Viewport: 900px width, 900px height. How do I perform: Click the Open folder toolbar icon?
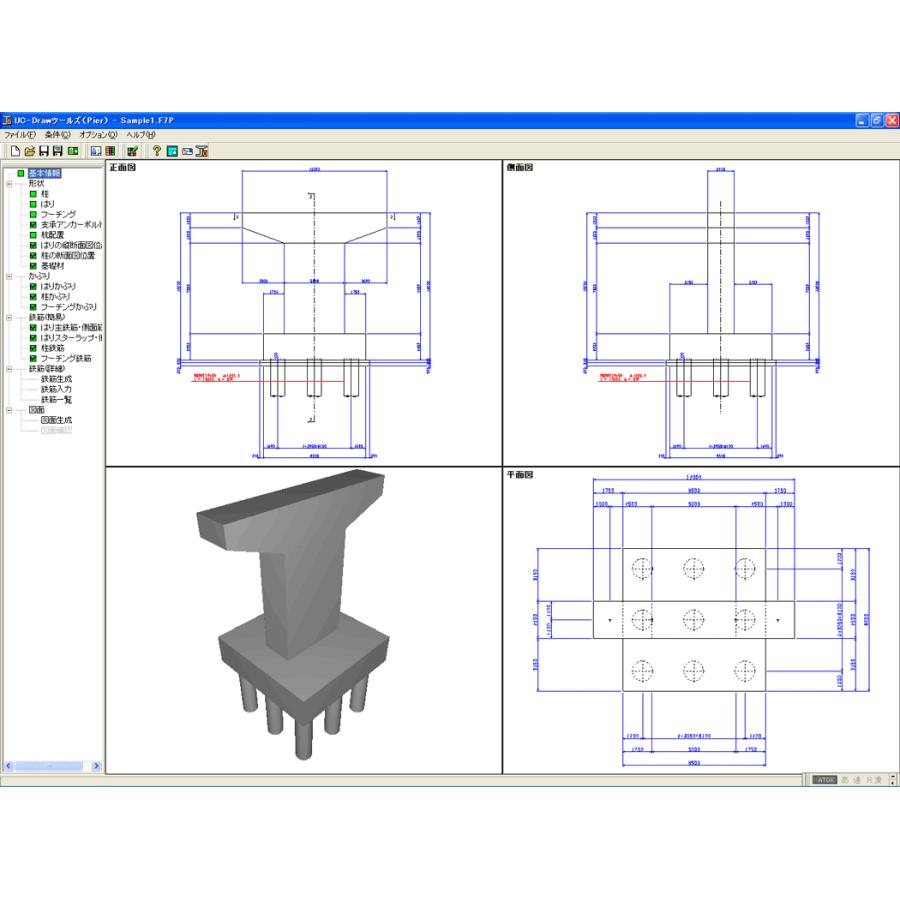pyautogui.click(x=29, y=151)
